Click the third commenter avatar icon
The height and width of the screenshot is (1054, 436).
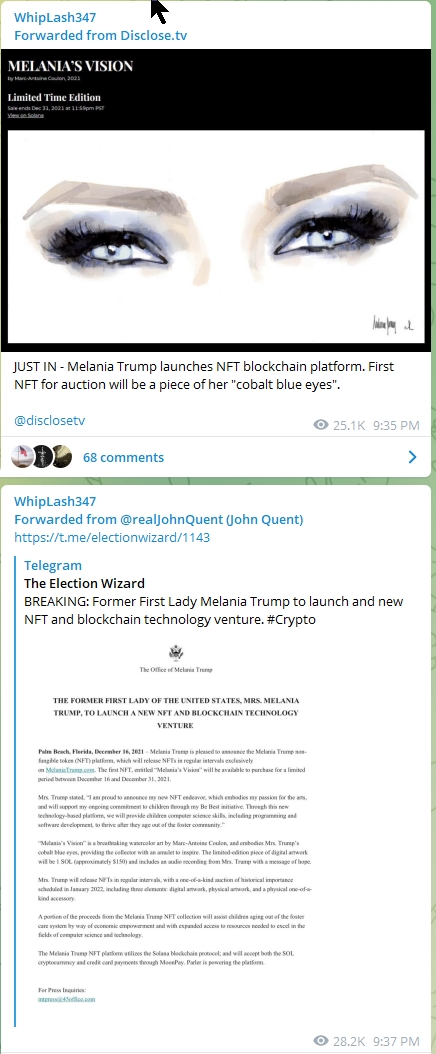coord(61,456)
